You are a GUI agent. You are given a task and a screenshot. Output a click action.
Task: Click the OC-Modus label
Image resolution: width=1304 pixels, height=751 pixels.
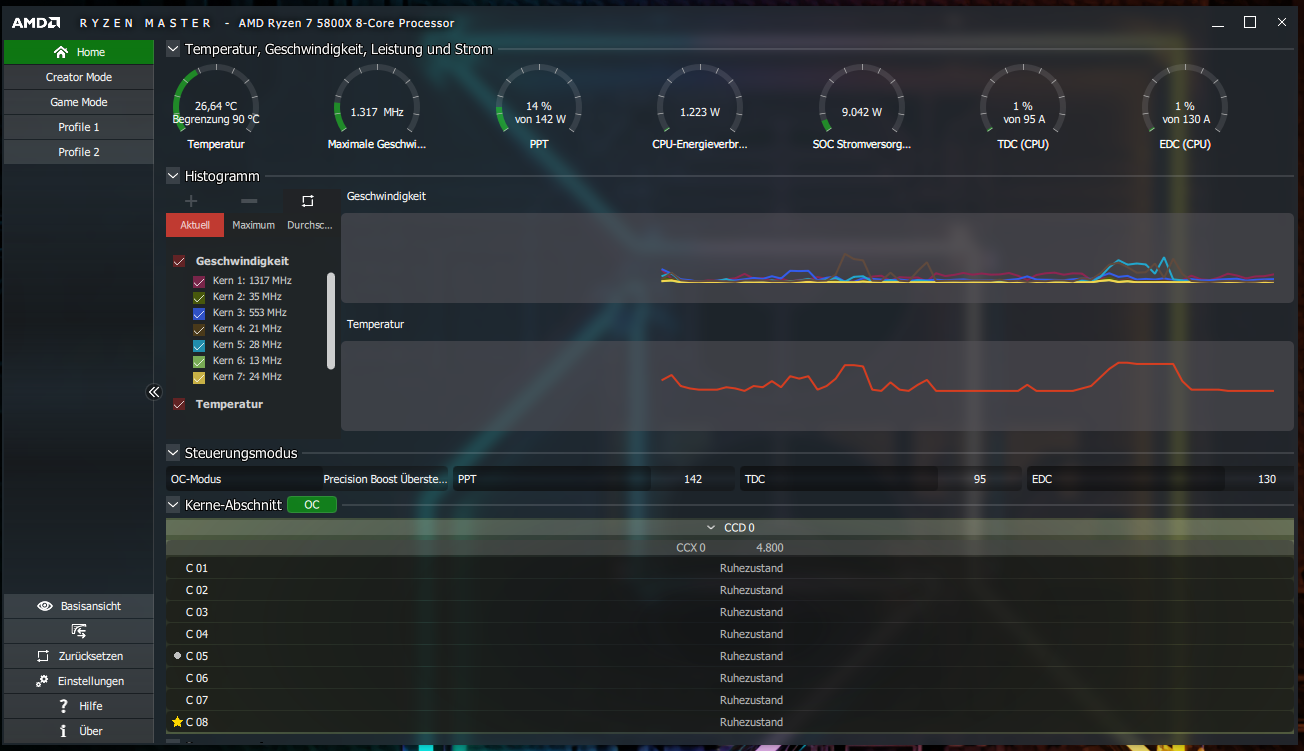pos(196,479)
